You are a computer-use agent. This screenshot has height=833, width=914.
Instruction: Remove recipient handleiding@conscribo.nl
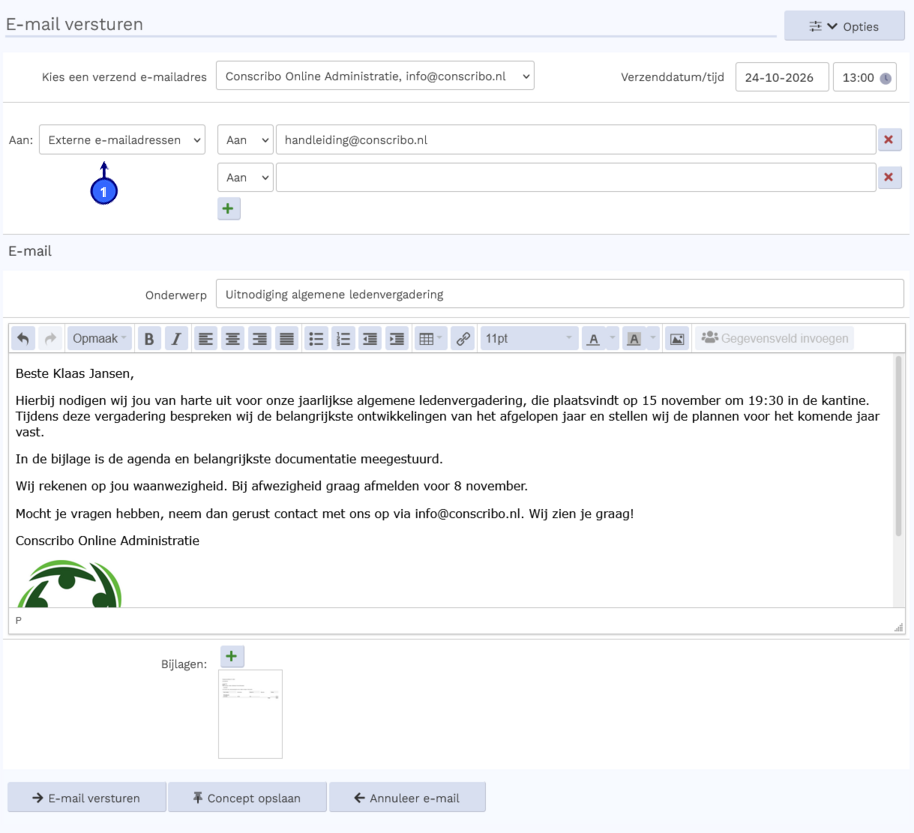click(x=890, y=139)
